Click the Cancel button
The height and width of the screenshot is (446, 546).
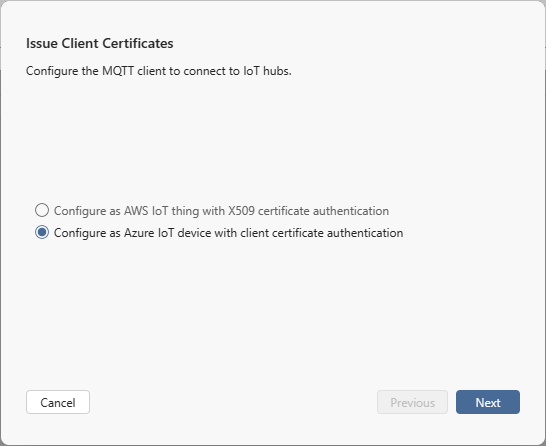point(58,402)
